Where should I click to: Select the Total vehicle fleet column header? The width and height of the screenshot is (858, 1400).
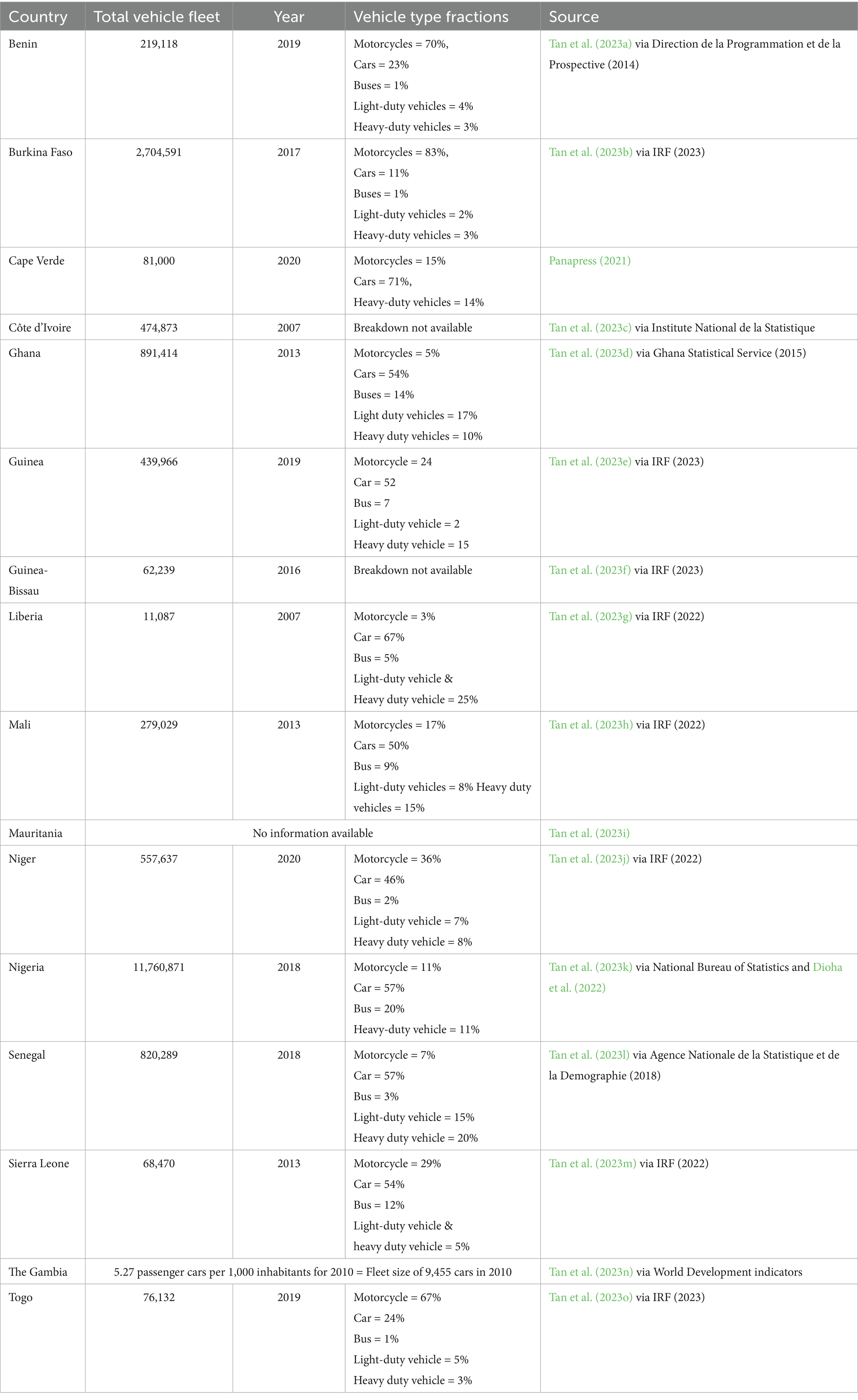(157, 17)
